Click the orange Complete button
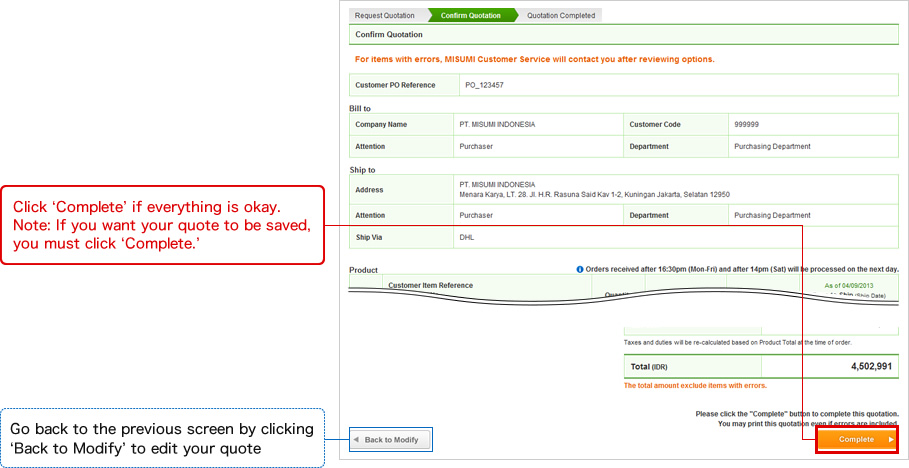909x468 pixels. click(857, 440)
